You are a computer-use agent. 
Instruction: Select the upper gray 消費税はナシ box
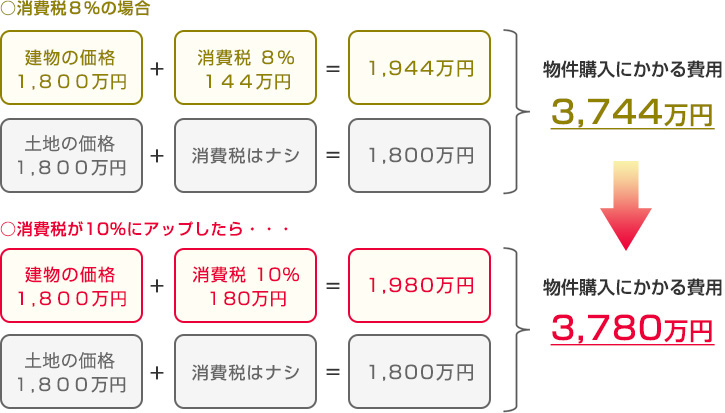click(x=246, y=155)
